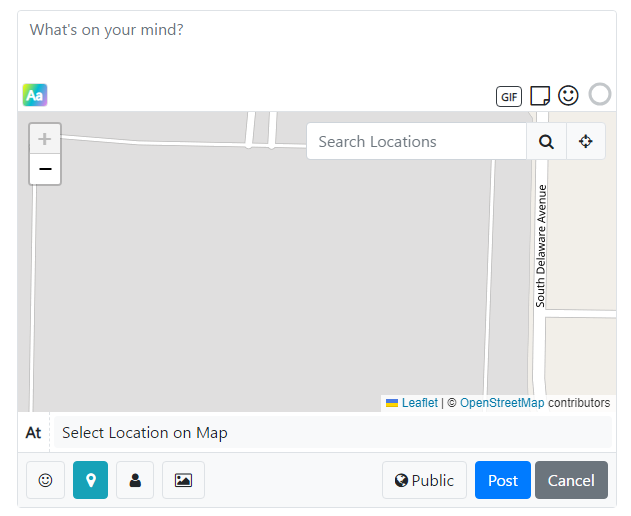This screenshot has width=631, height=516.
Task: Open the Leaflet link
Action: click(x=419, y=402)
